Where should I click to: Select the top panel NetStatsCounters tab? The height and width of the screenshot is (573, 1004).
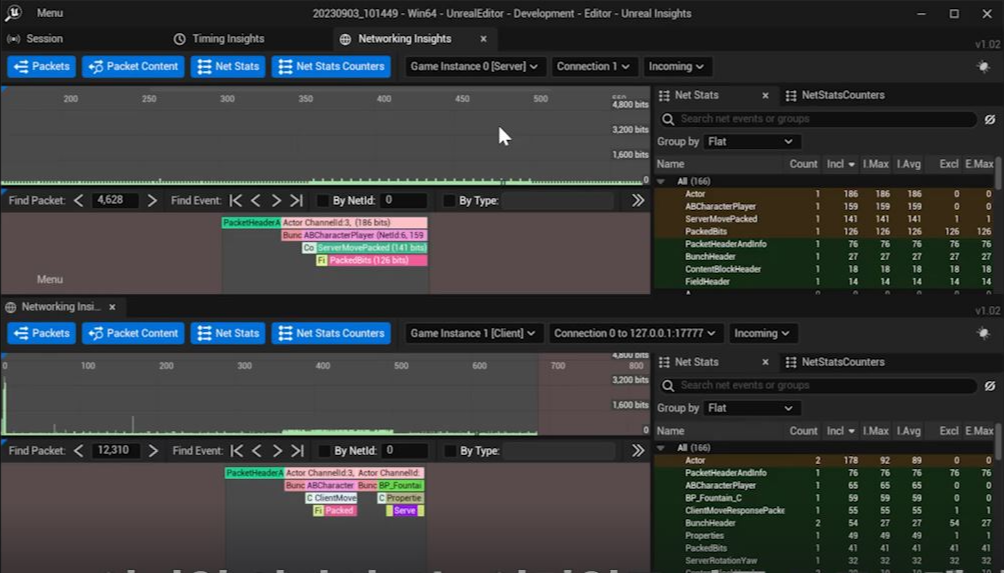[835, 95]
